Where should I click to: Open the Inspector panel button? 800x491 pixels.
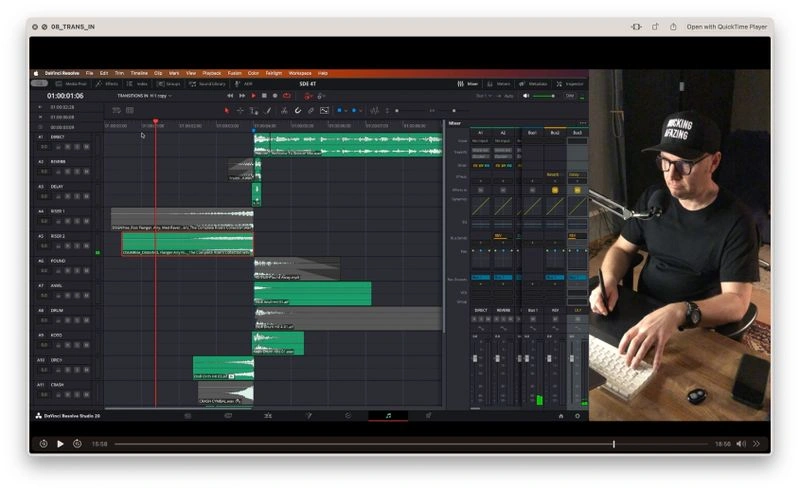[x=570, y=84]
